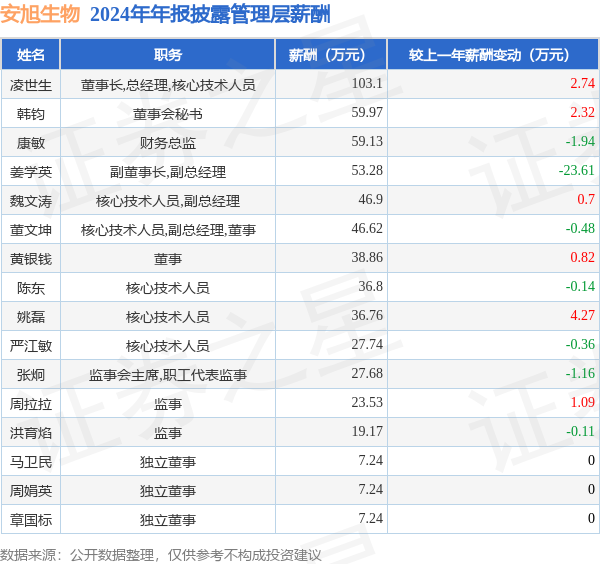Select the name 康敏
This screenshot has width=600, height=564.
31,143
